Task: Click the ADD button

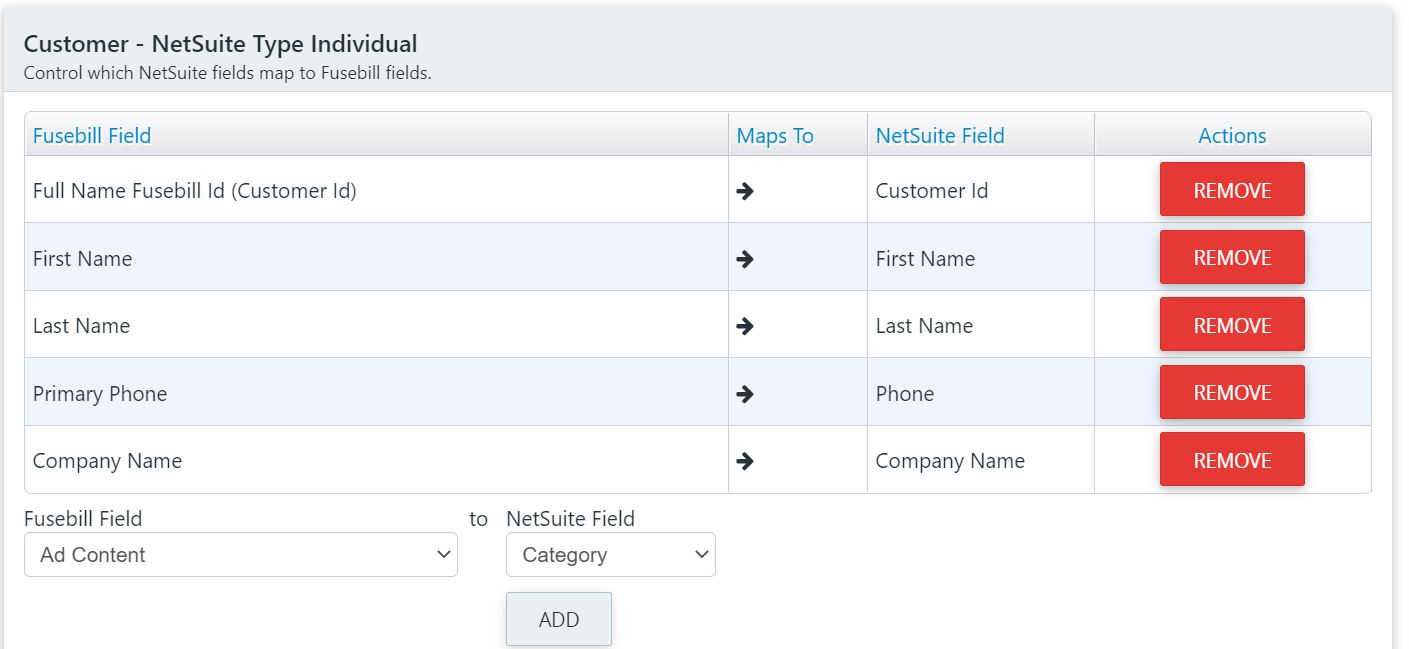Action: click(x=559, y=620)
